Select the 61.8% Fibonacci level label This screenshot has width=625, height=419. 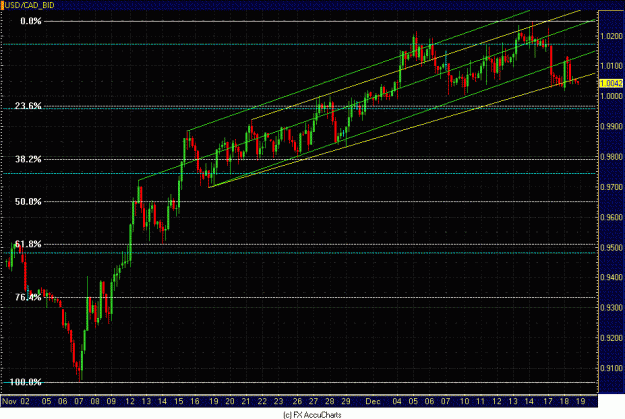28,244
